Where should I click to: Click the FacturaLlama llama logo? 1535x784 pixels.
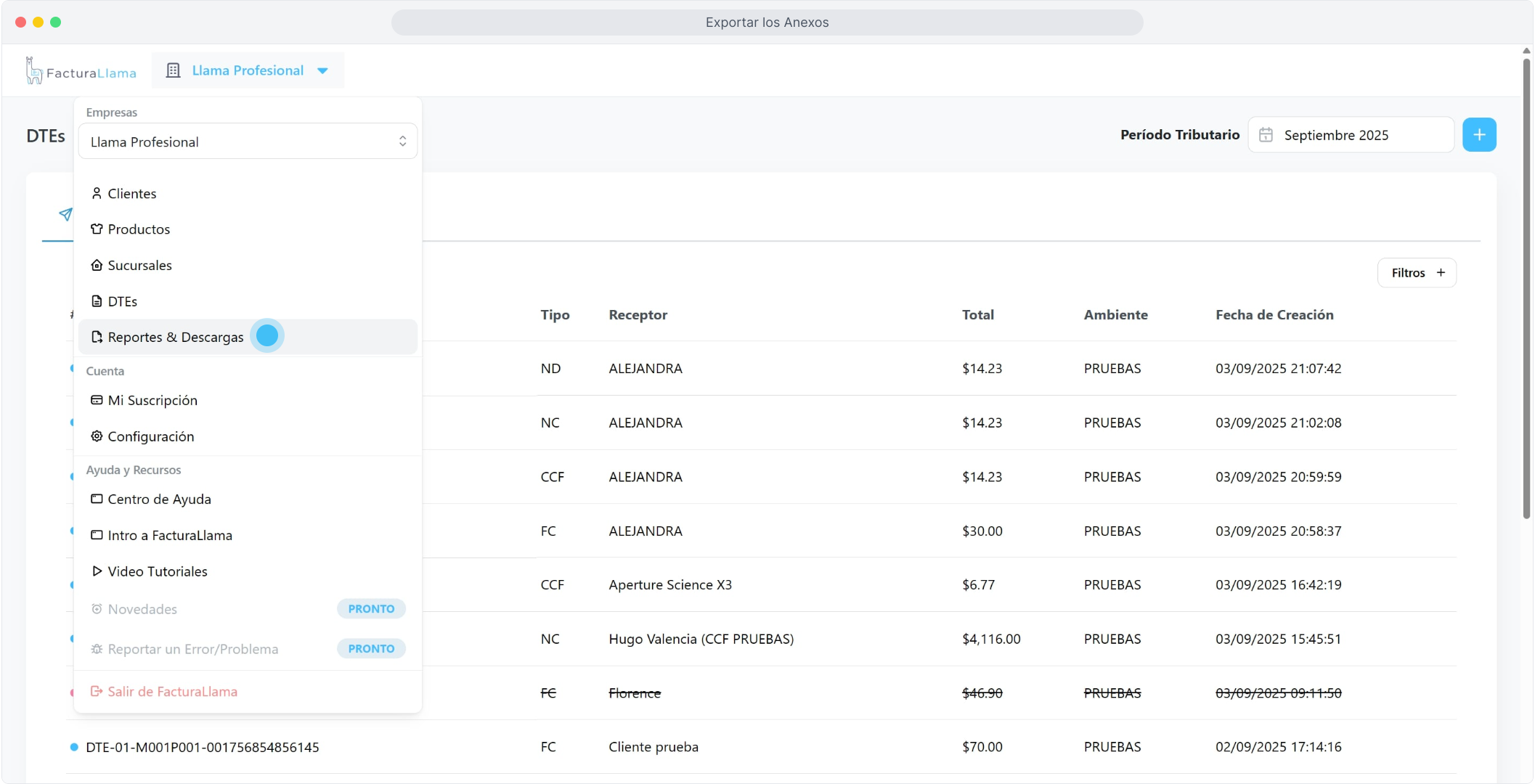pyautogui.click(x=34, y=70)
